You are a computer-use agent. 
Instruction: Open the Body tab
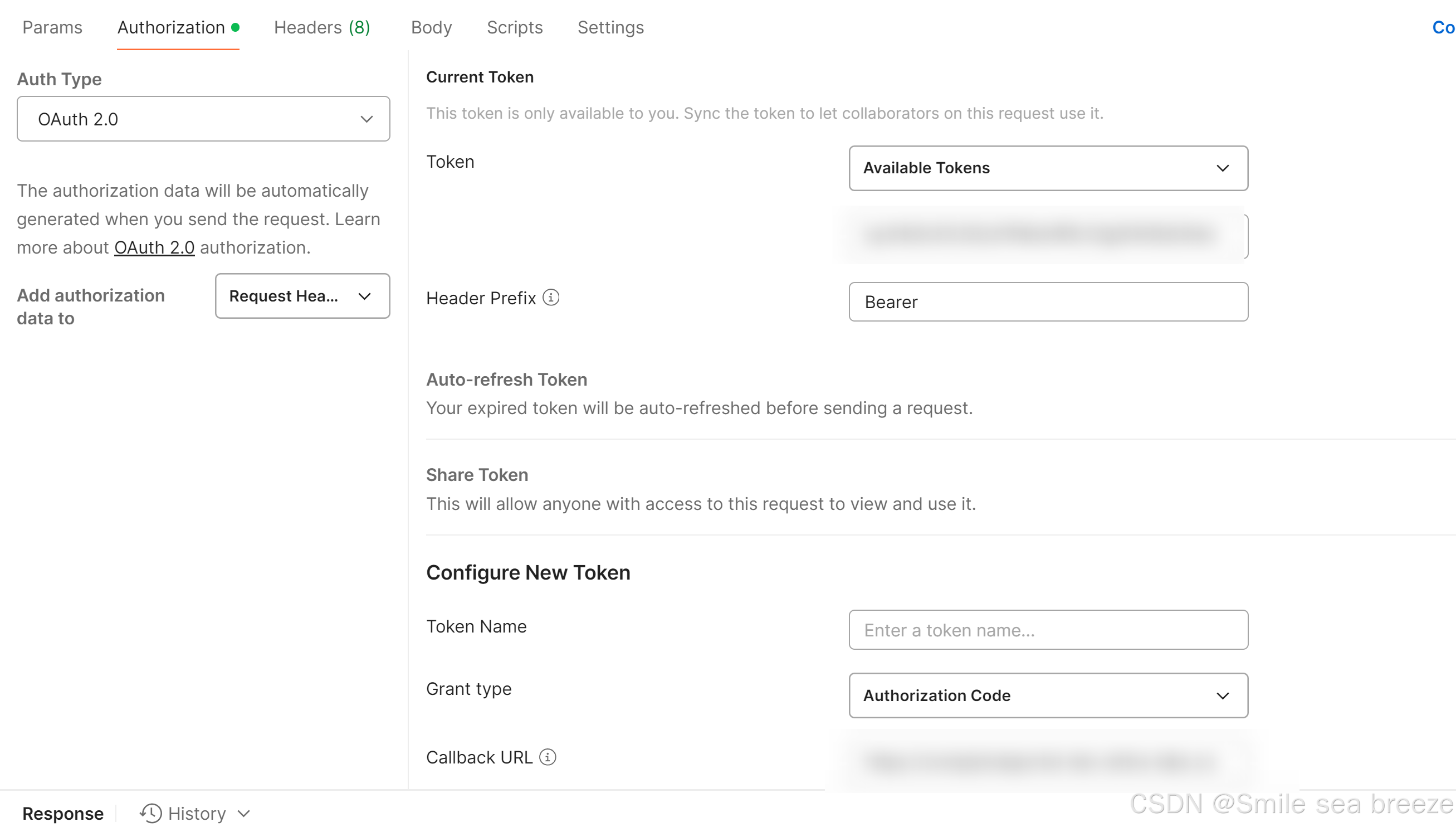[431, 27]
